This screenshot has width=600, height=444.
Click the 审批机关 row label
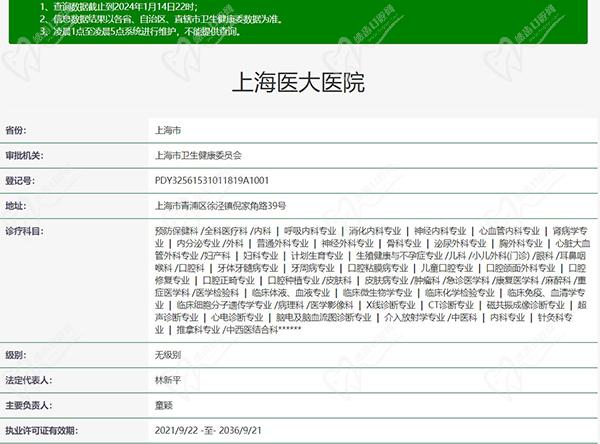tap(24, 156)
